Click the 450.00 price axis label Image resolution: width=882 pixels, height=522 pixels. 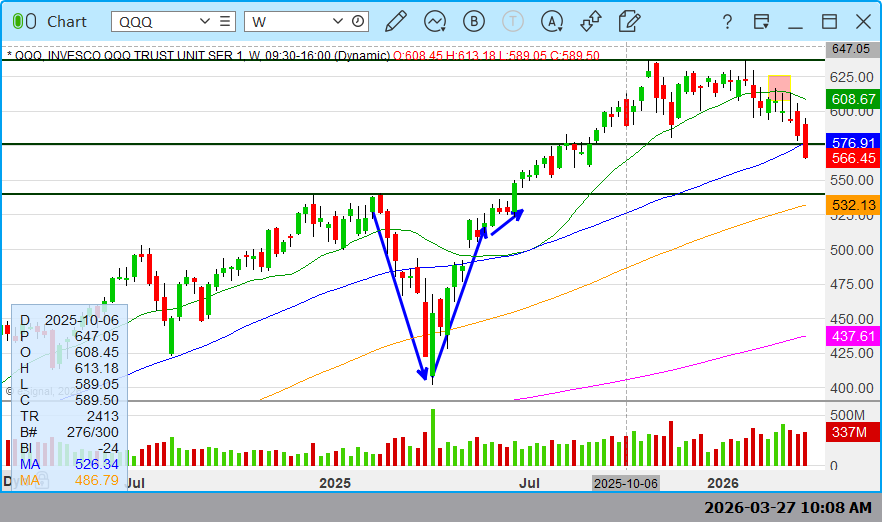click(x=852, y=319)
